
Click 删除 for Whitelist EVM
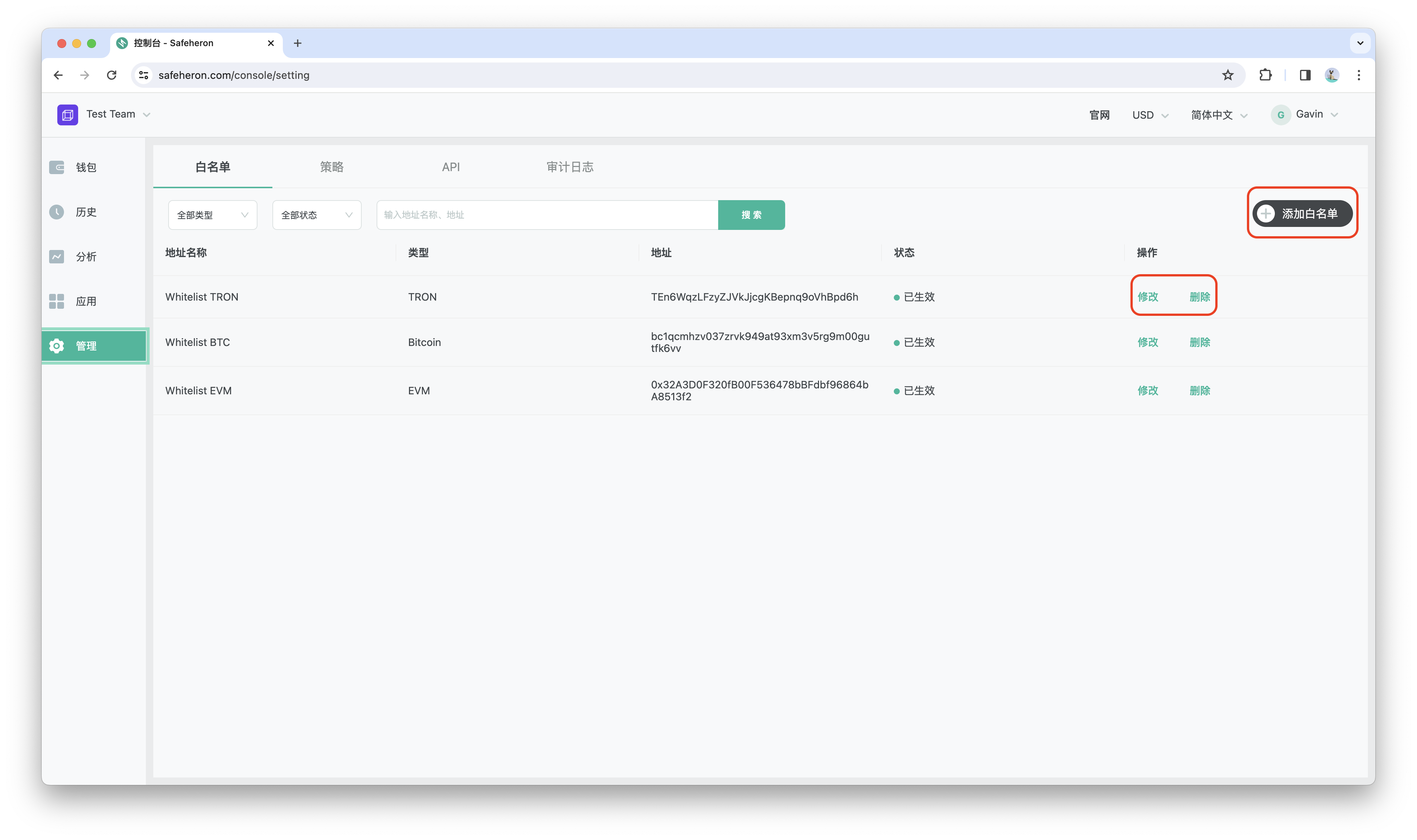1200,391
